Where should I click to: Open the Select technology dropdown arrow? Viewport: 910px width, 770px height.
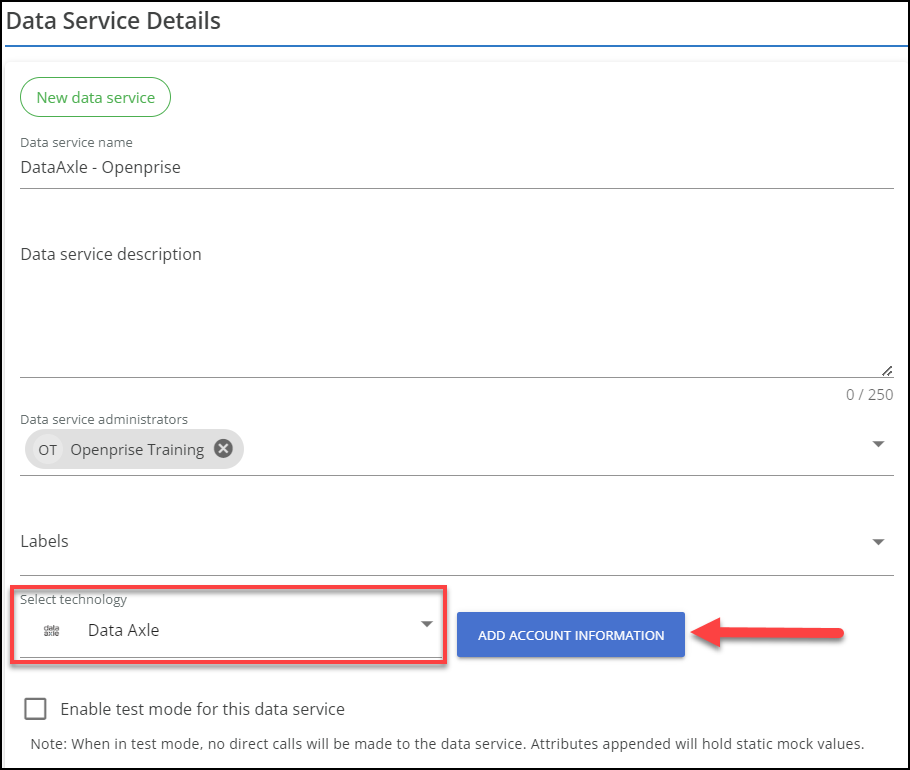click(427, 624)
